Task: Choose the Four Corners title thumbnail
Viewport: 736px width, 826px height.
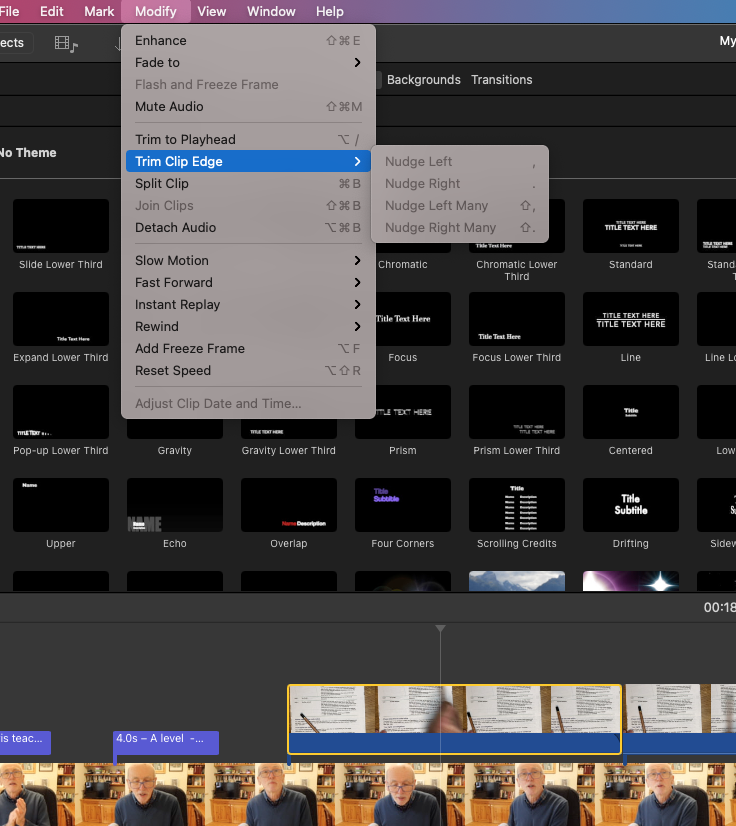Action: (403, 505)
